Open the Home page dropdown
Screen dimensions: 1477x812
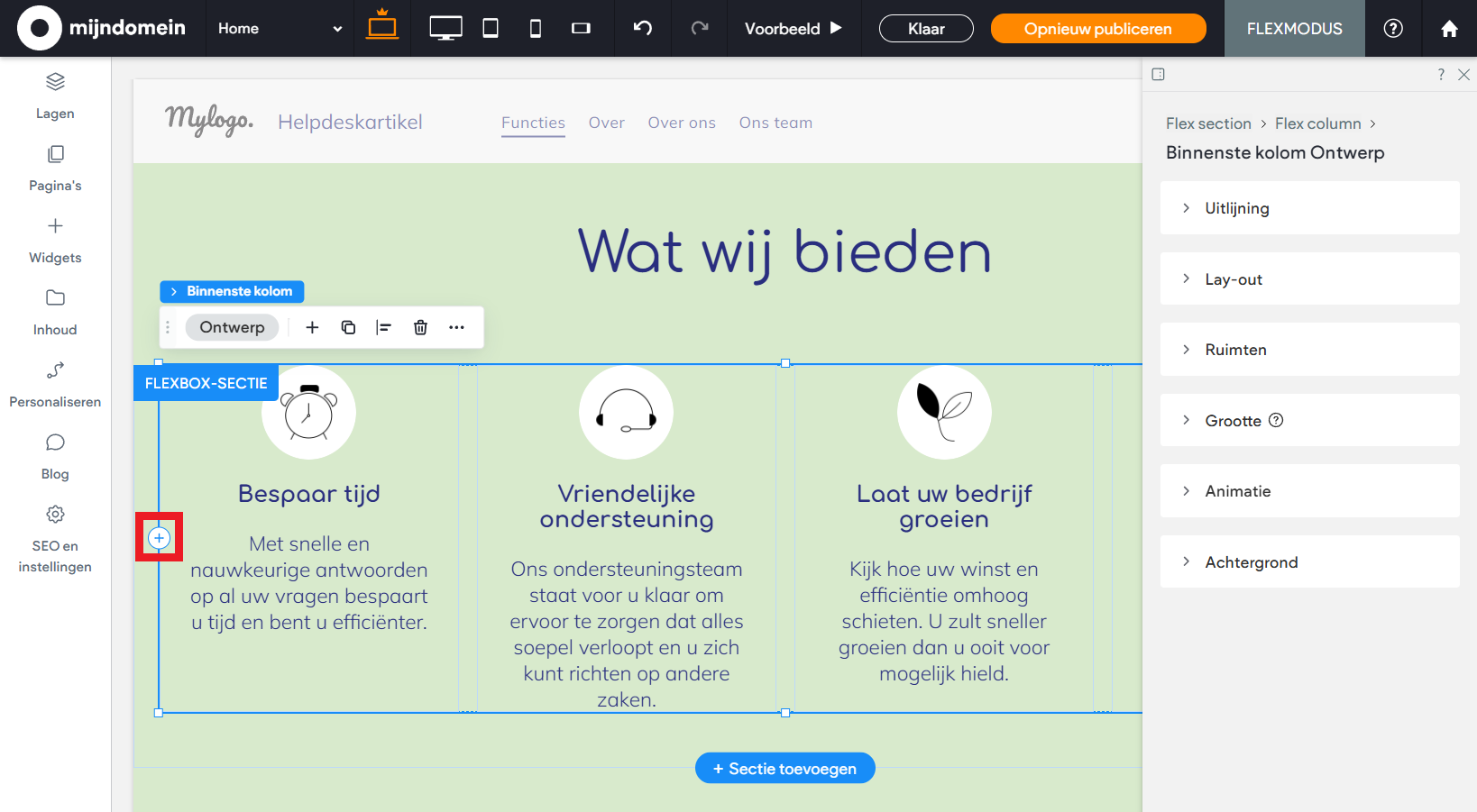(280, 28)
